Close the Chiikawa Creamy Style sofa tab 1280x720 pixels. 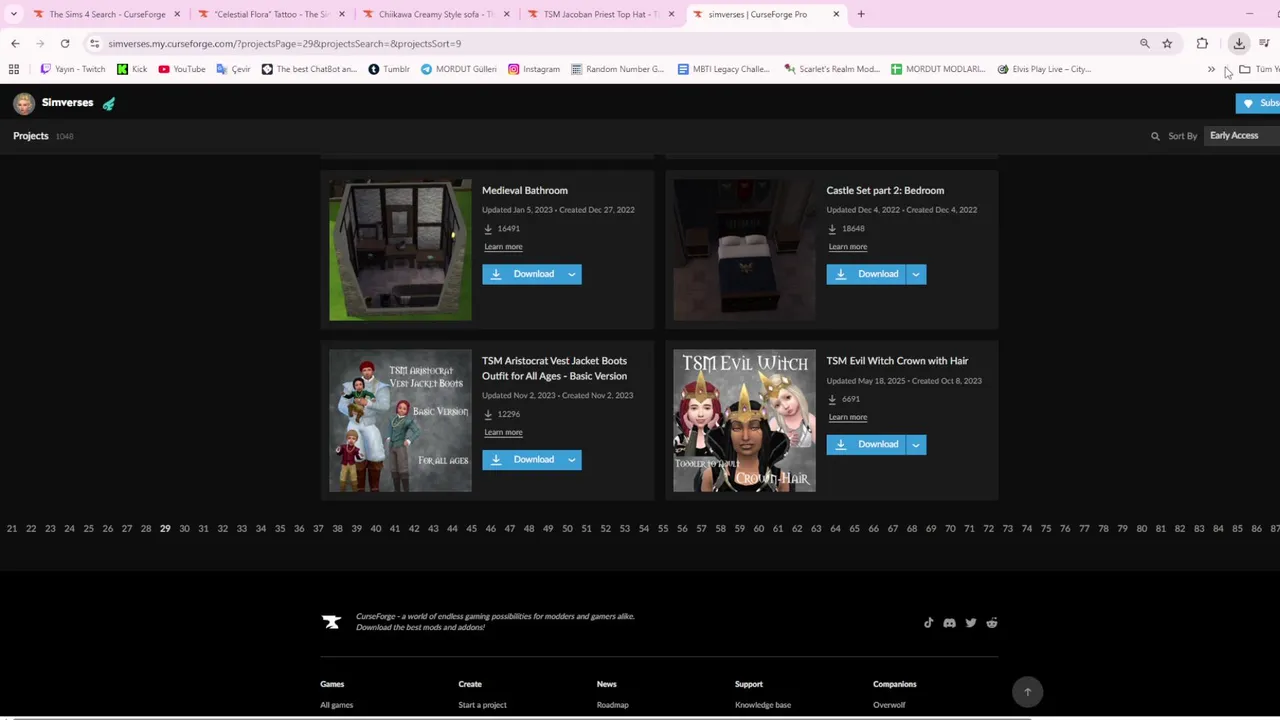point(506,14)
